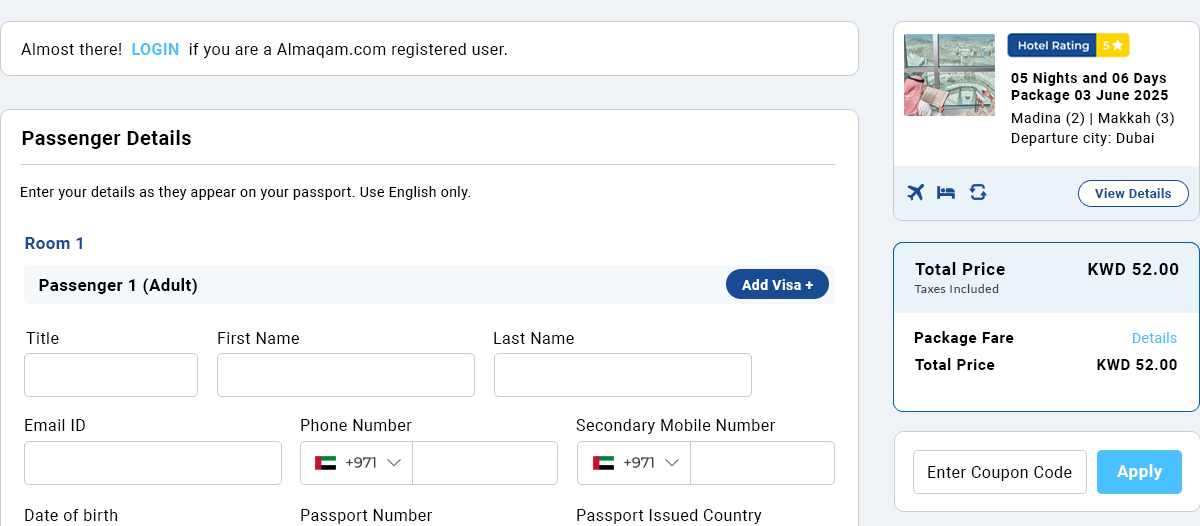This screenshot has height=526, width=1200.
Task: Apply the coupon code
Action: [1139, 472]
